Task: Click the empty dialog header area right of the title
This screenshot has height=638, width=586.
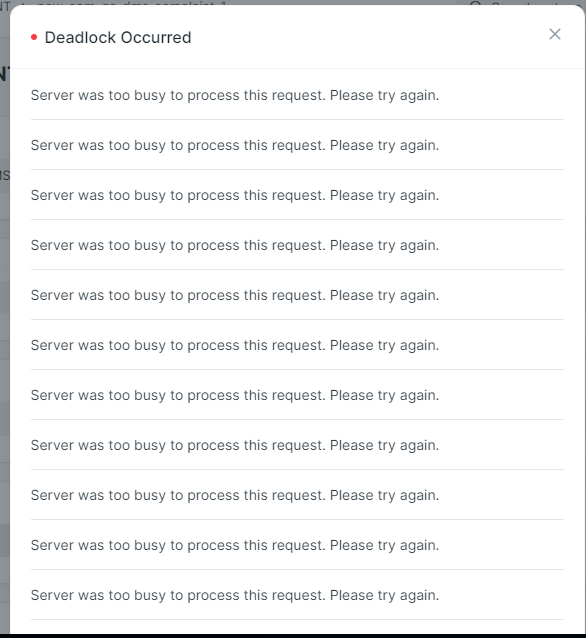Action: [366, 37]
